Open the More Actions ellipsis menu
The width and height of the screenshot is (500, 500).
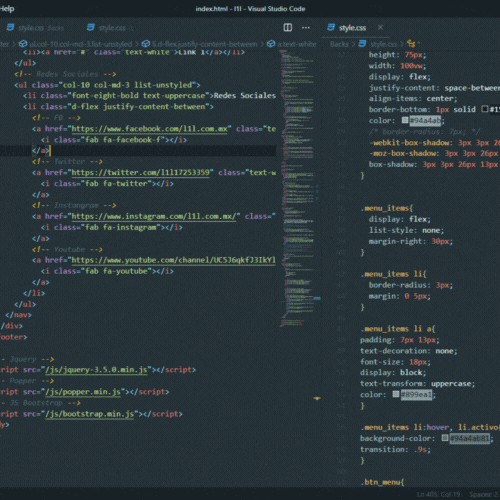[306, 27]
